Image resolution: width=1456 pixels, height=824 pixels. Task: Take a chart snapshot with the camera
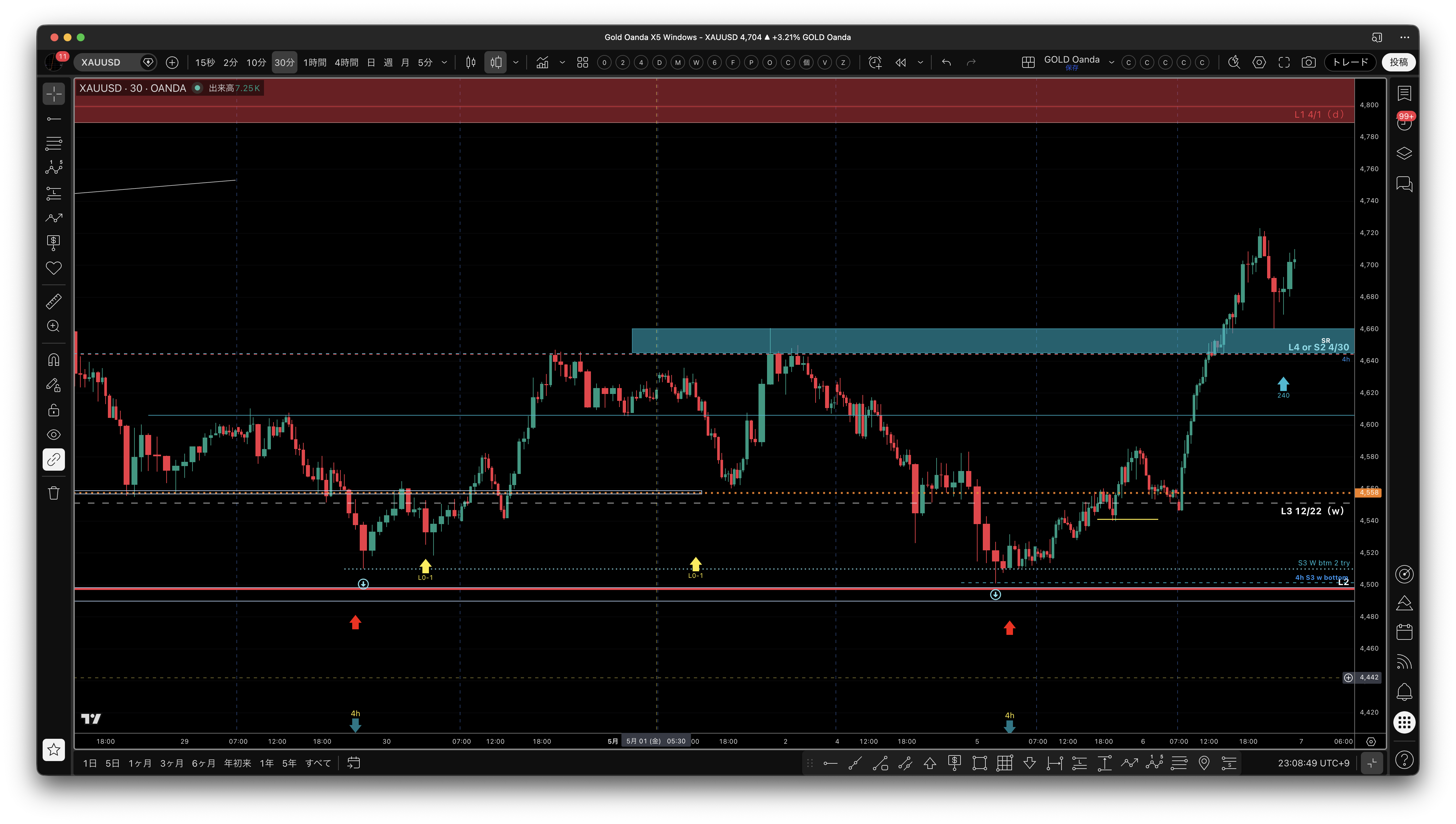click(1308, 62)
